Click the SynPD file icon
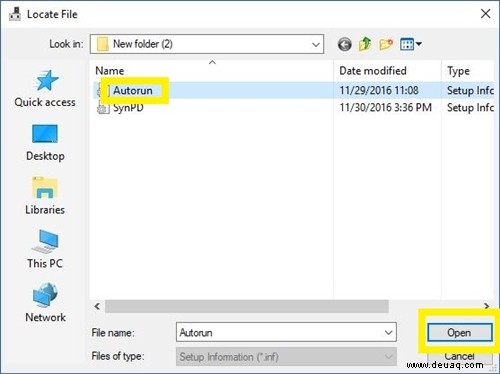Screen dimensions: 500x374 tap(103, 108)
